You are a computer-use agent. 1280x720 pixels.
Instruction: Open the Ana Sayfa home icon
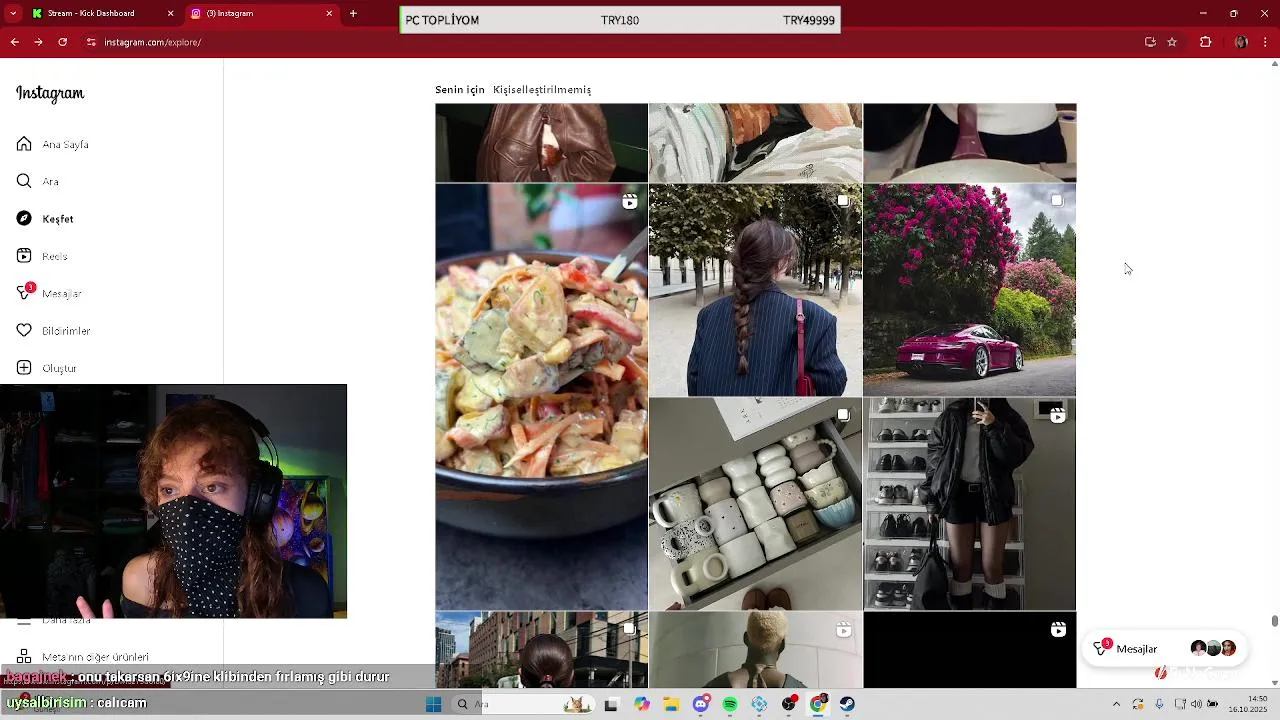coord(24,144)
